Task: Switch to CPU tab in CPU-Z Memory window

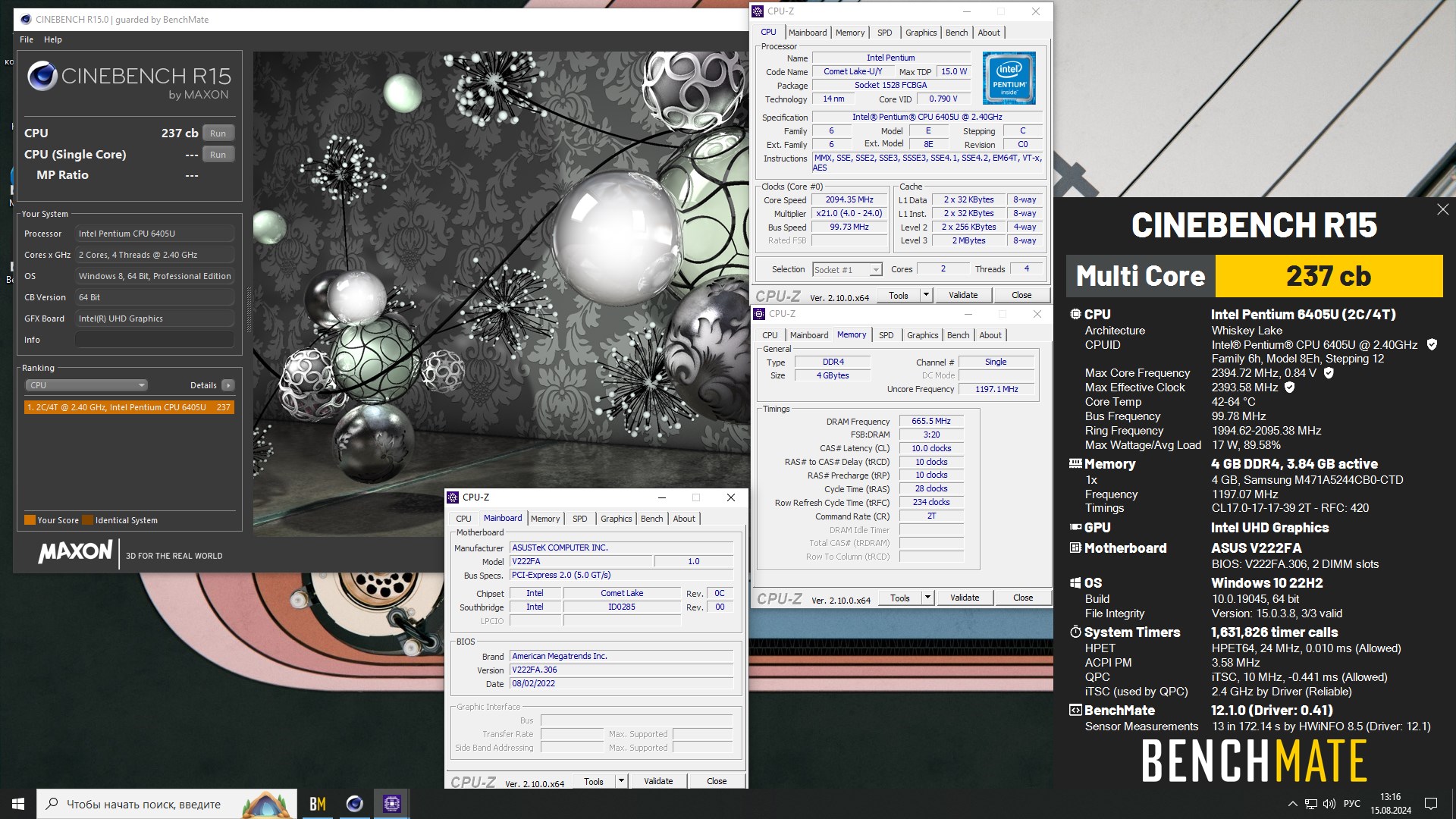Action: pos(770,335)
